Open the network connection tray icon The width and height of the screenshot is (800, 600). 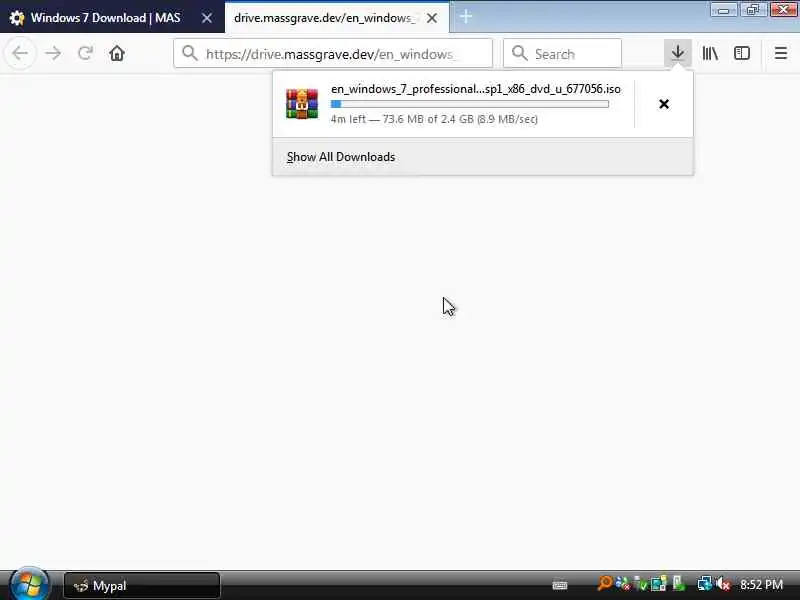click(x=705, y=584)
